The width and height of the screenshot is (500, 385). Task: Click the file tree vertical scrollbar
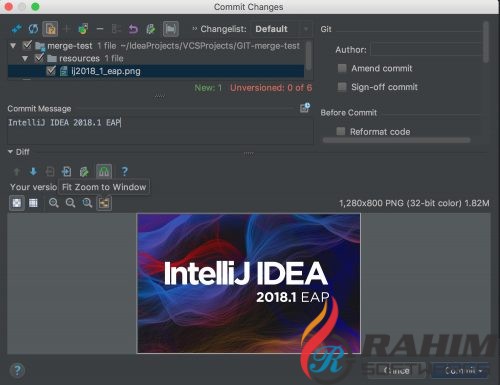tap(309, 55)
